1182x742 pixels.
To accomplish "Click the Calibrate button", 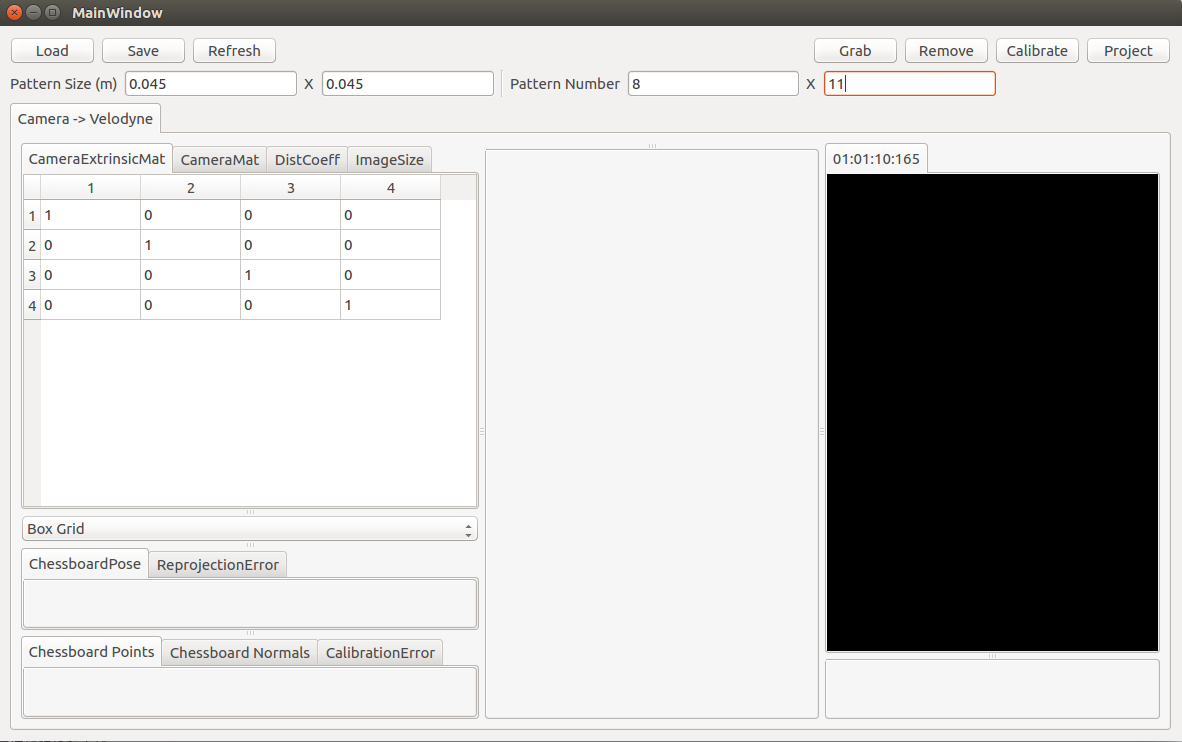I will pyautogui.click(x=1037, y=50).
